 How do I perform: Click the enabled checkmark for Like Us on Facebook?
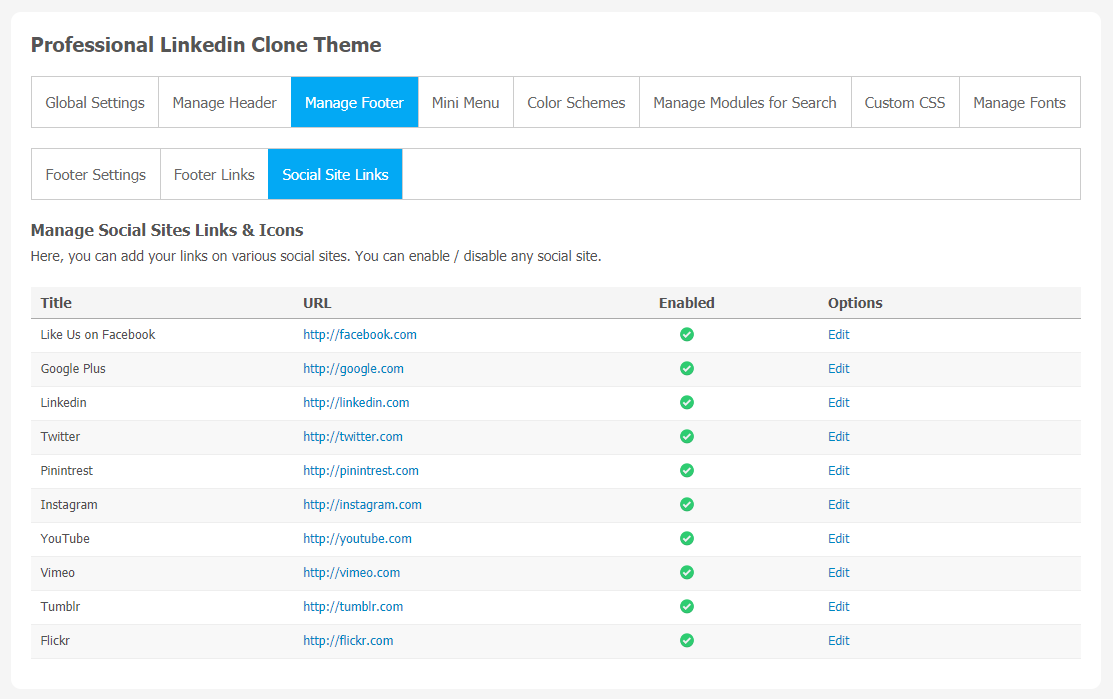(686, 334)
